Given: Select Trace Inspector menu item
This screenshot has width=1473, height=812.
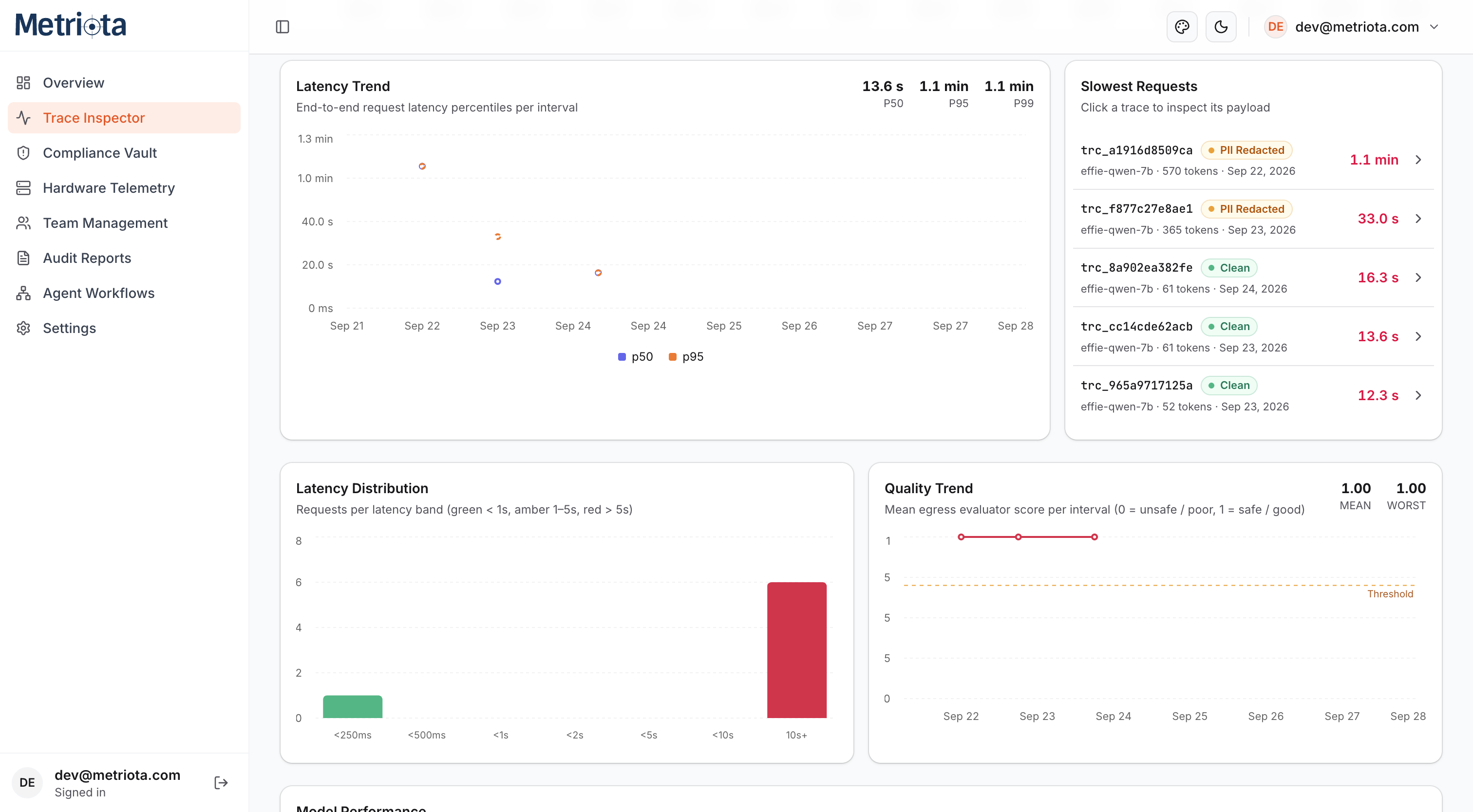Looking at the screenshot, I should point(124,118).
